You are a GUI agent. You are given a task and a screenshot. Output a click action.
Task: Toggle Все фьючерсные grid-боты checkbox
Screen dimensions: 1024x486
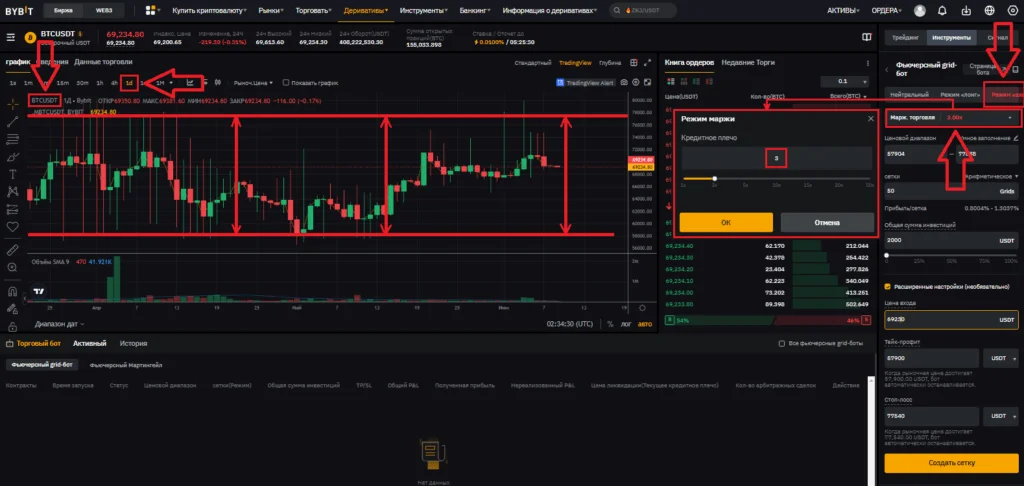point(782,343)
